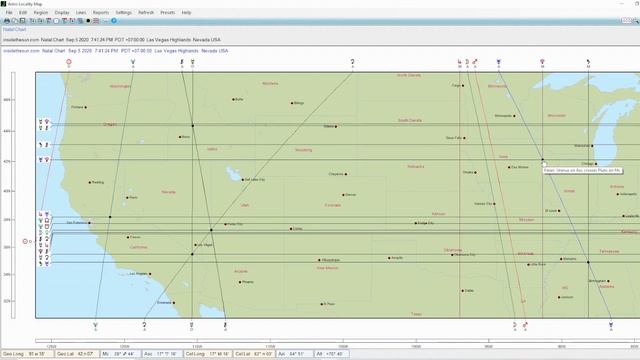Select the blue Uranus glyph above the map

tap(498, 62)
